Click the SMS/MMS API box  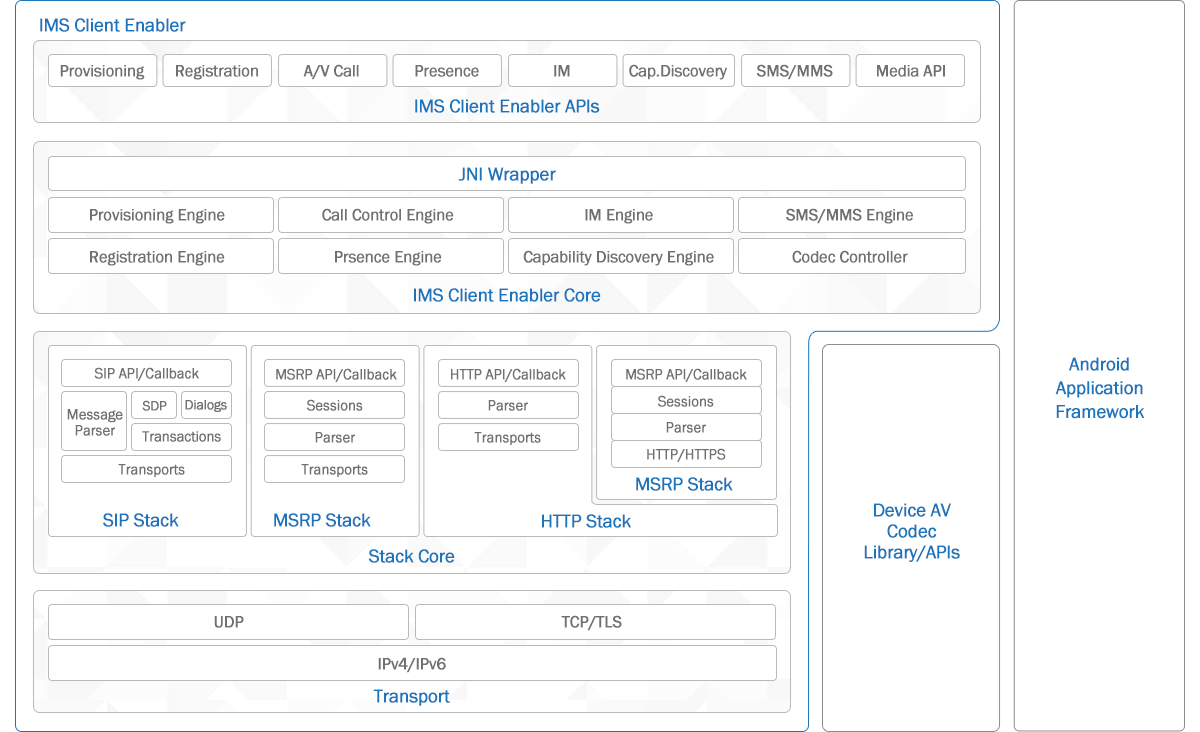click(795, 71)
